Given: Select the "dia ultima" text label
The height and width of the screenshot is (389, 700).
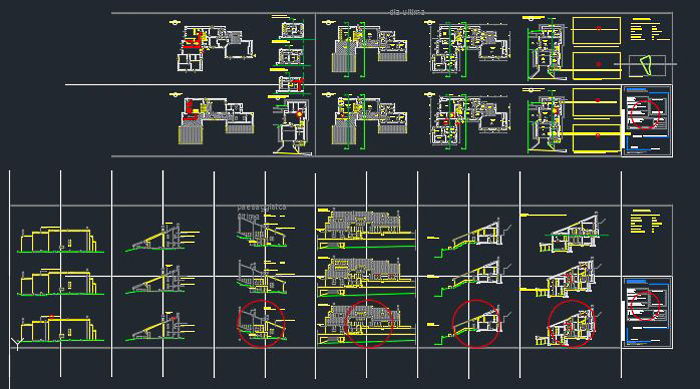Looking at the screenshot, I should 407,12.
